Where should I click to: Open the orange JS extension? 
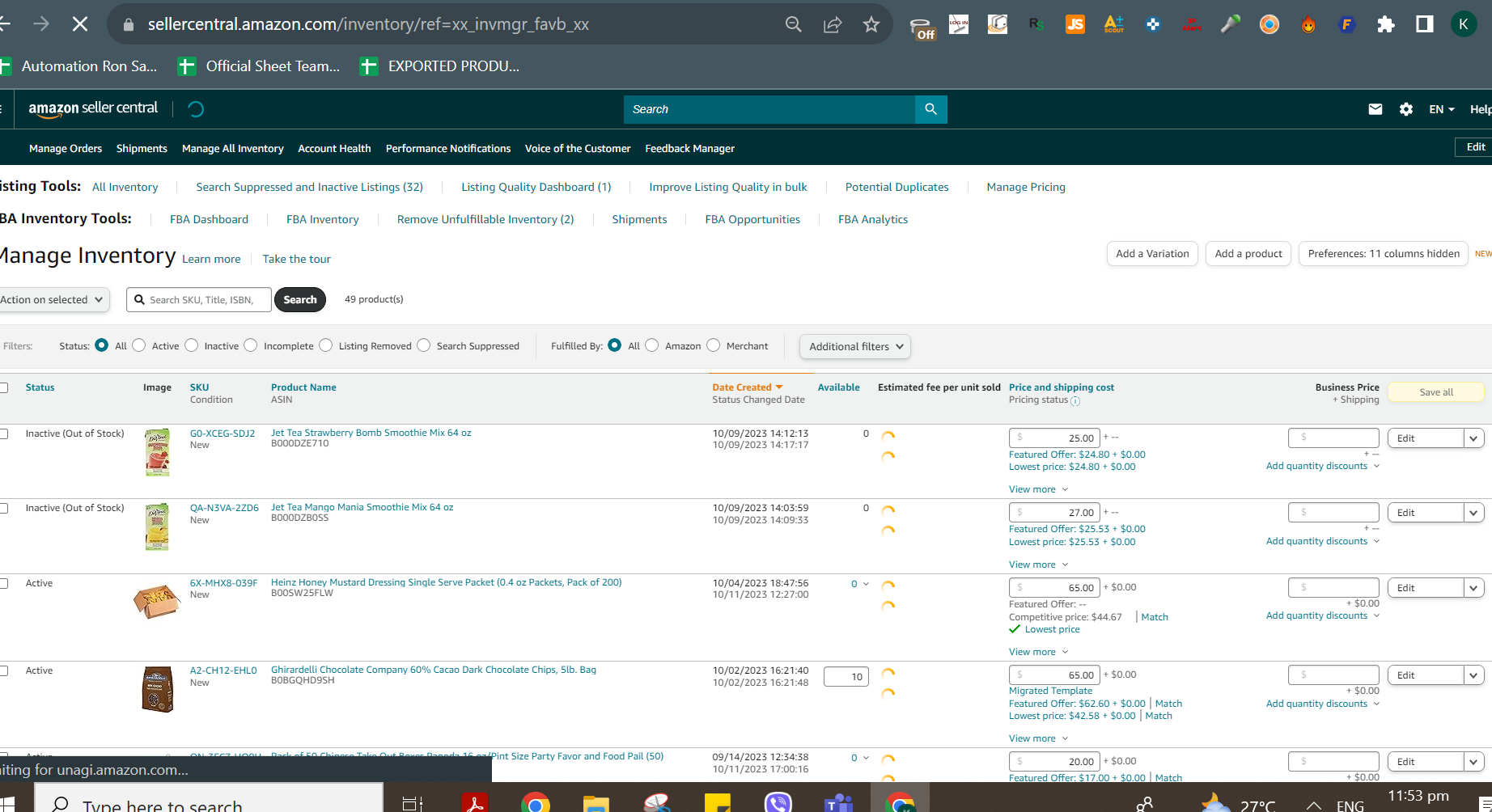(x=1075, y=24)
